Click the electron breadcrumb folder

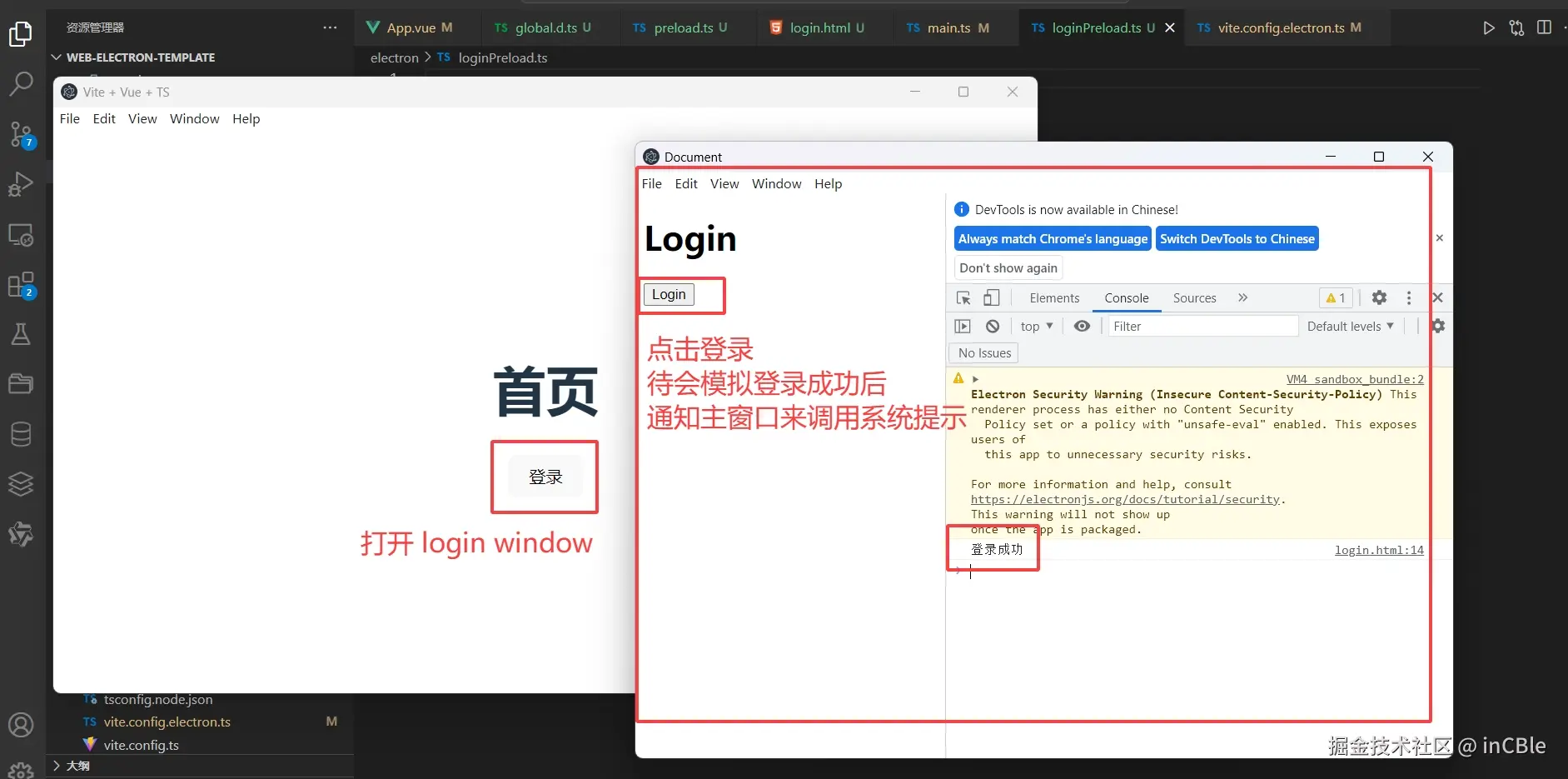[395, 57]
